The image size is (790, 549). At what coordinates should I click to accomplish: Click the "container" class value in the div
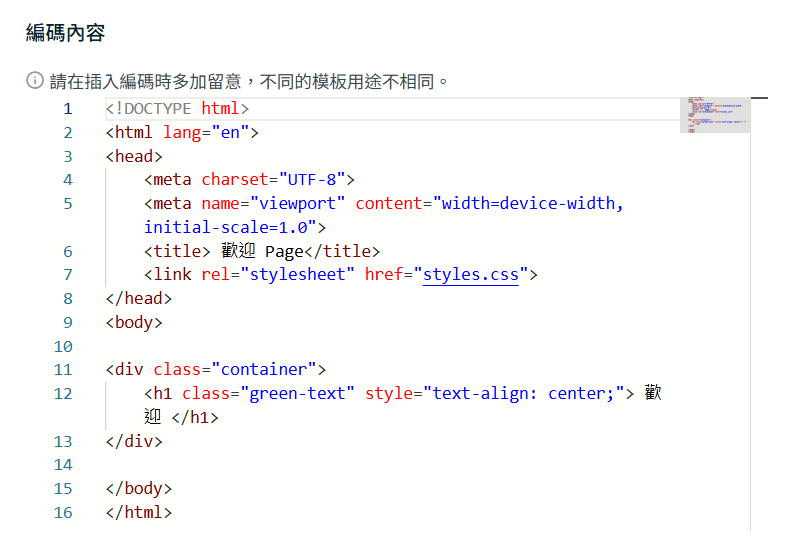269,370
